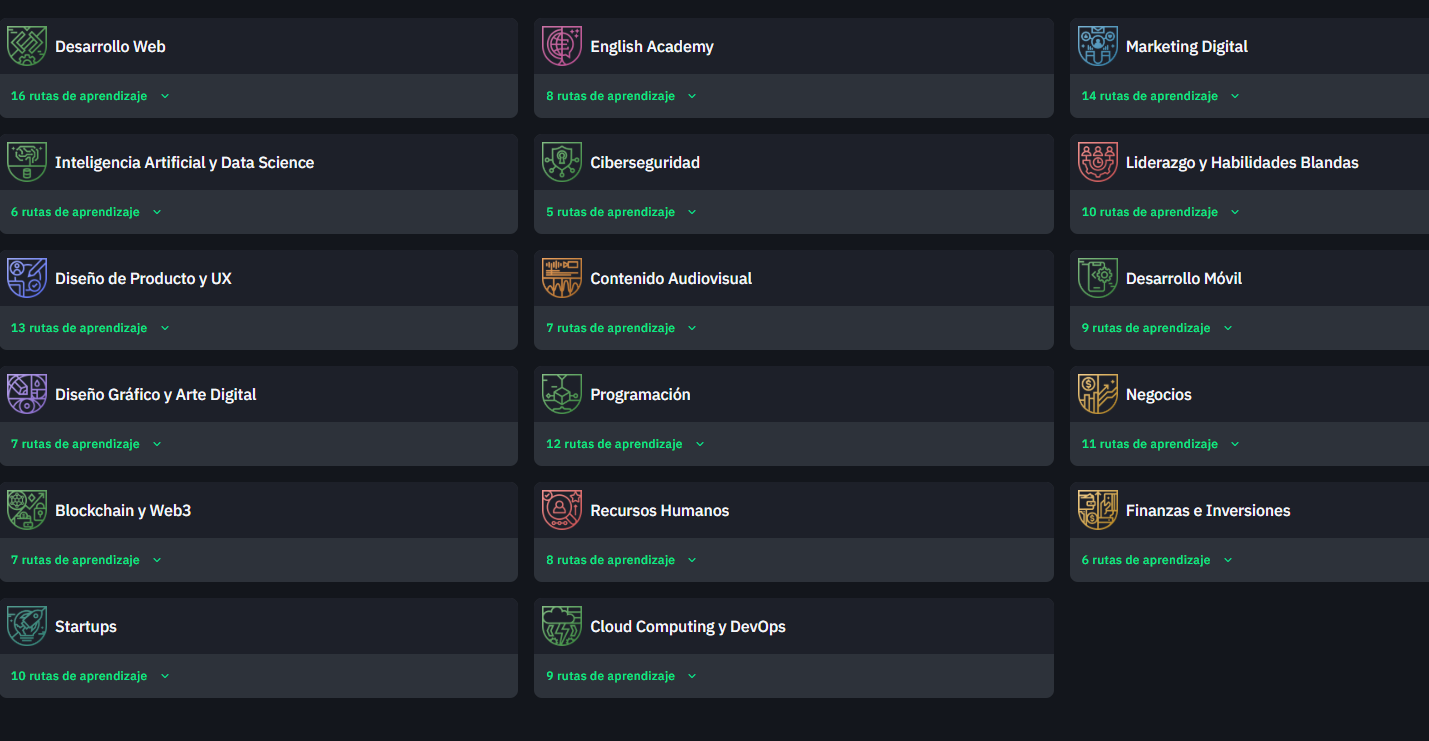The width and height of the screenshot is (1429, 741).
Task: Click the Contenido Audiovisual icon
Action: coord(562,278)
